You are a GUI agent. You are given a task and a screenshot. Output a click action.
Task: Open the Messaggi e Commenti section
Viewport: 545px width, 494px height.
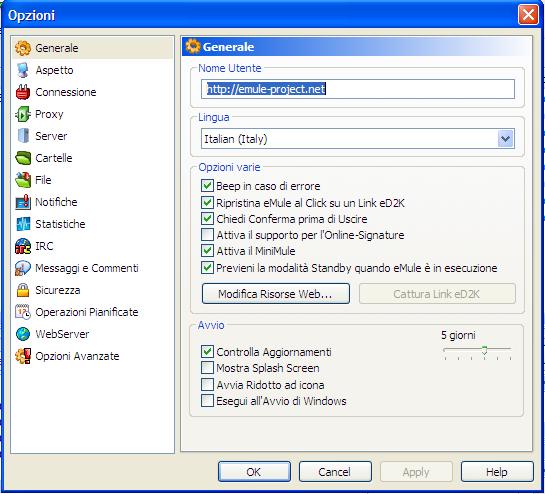[x=87, y=268]
